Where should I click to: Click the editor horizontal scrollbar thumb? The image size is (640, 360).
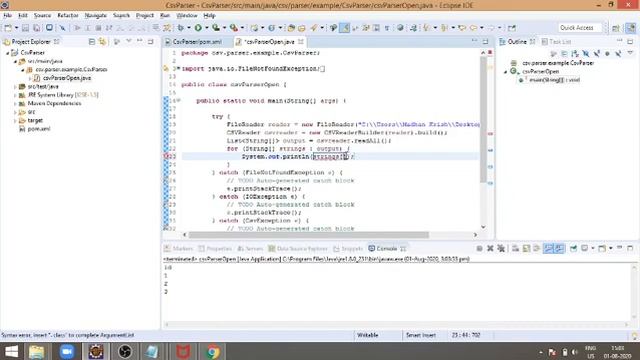click(308, 235)
